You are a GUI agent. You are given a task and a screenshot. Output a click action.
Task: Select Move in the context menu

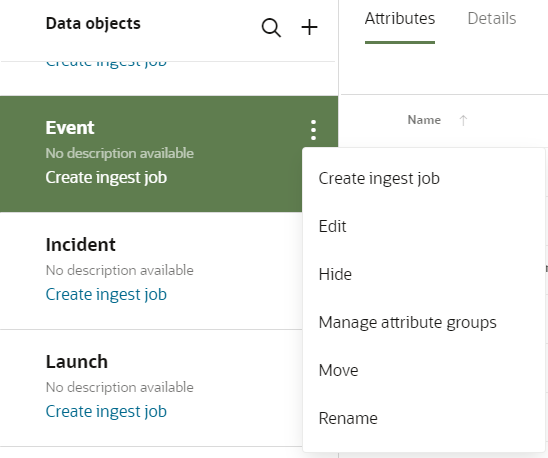(338, 370)
